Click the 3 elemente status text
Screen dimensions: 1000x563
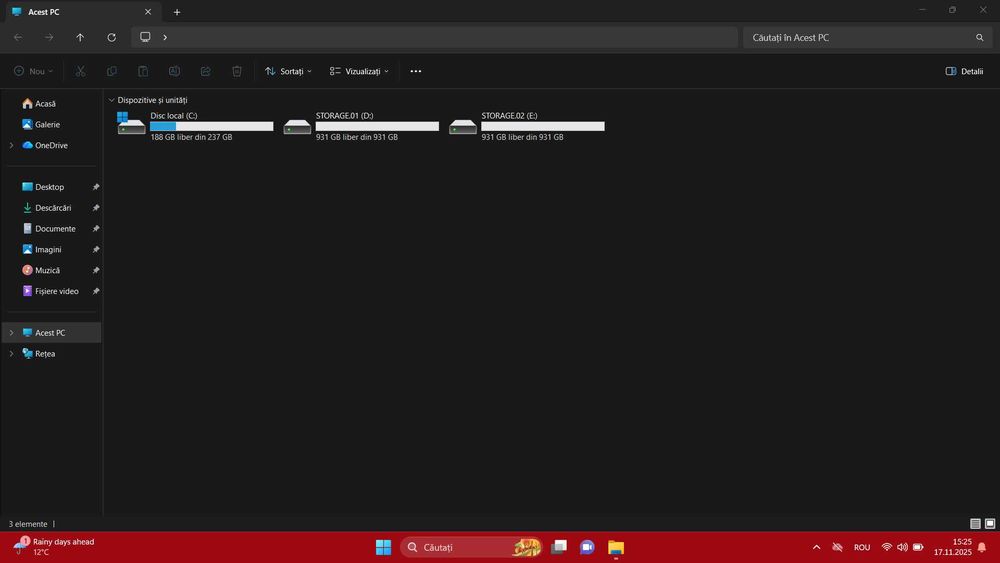point(28,524)
